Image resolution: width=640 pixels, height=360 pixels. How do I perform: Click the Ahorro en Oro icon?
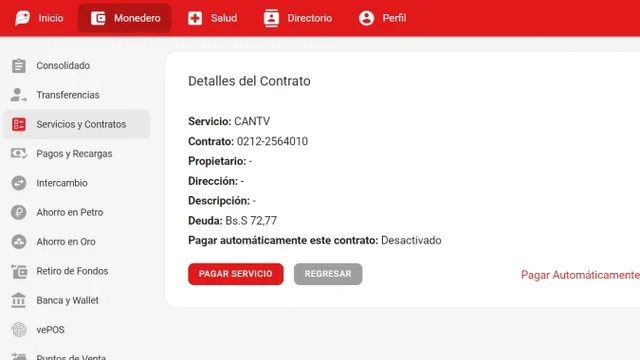coord(19,242)
